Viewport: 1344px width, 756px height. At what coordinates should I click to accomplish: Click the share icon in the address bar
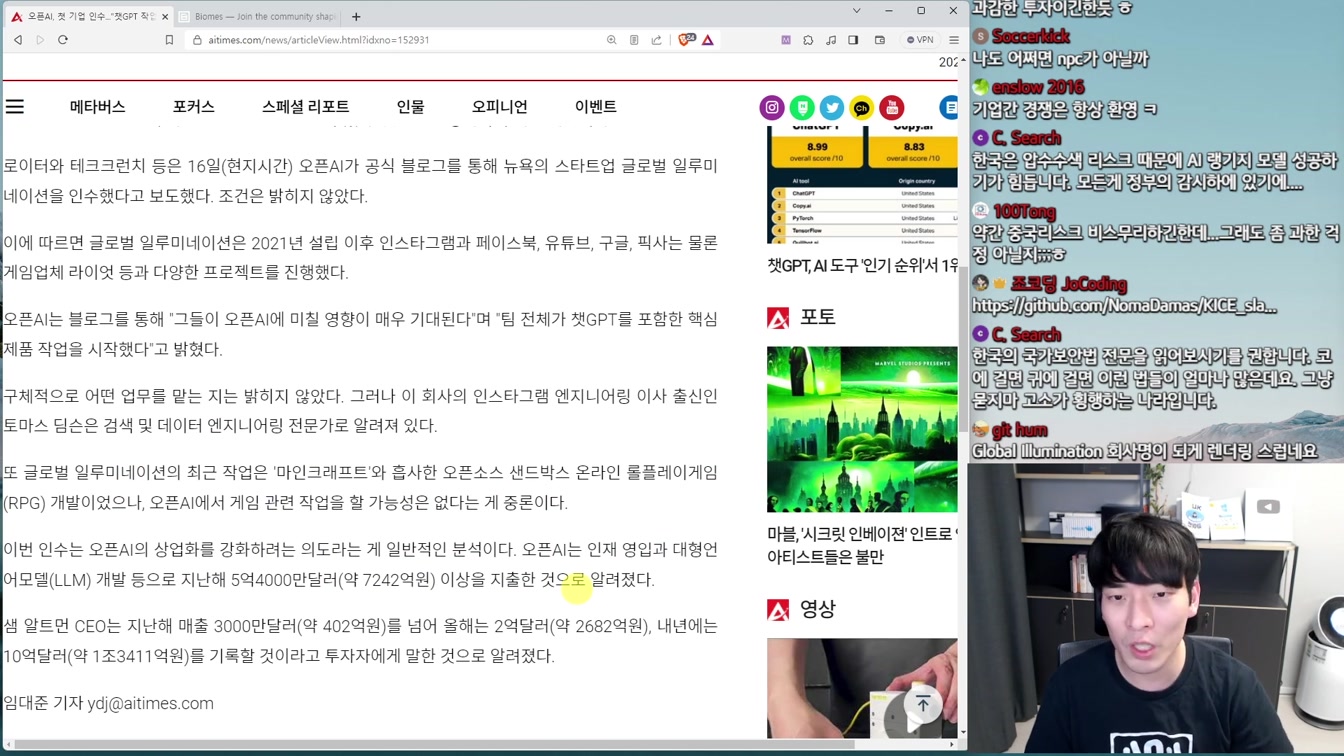coord(657,40)
